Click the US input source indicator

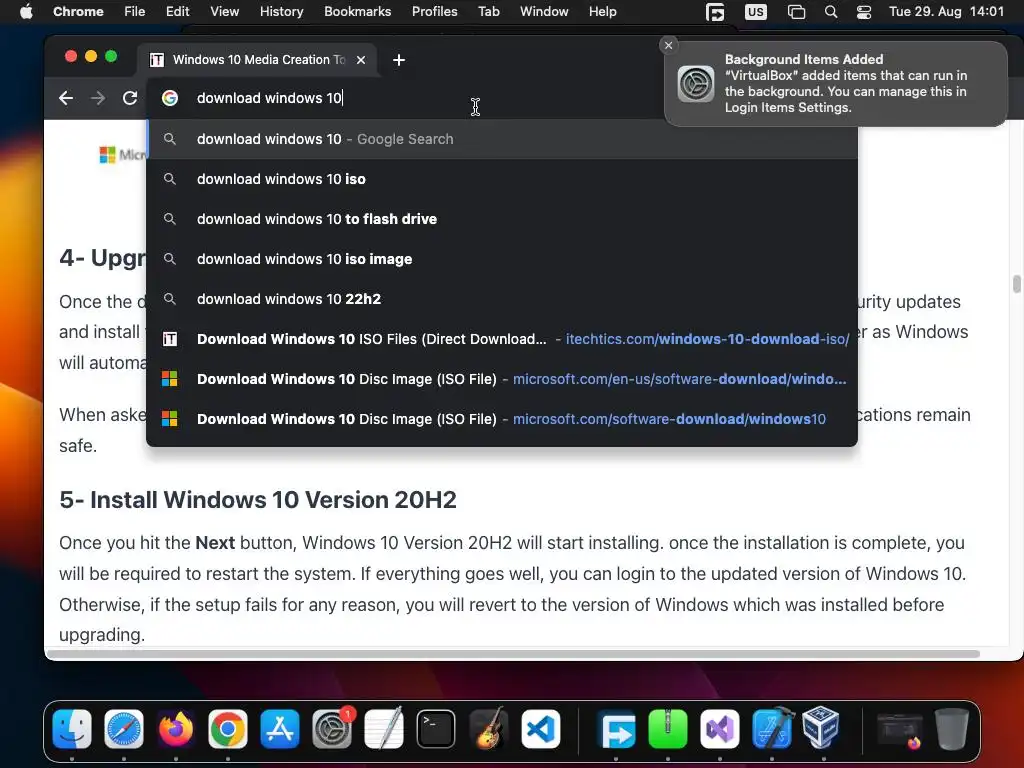coord(756,12)
